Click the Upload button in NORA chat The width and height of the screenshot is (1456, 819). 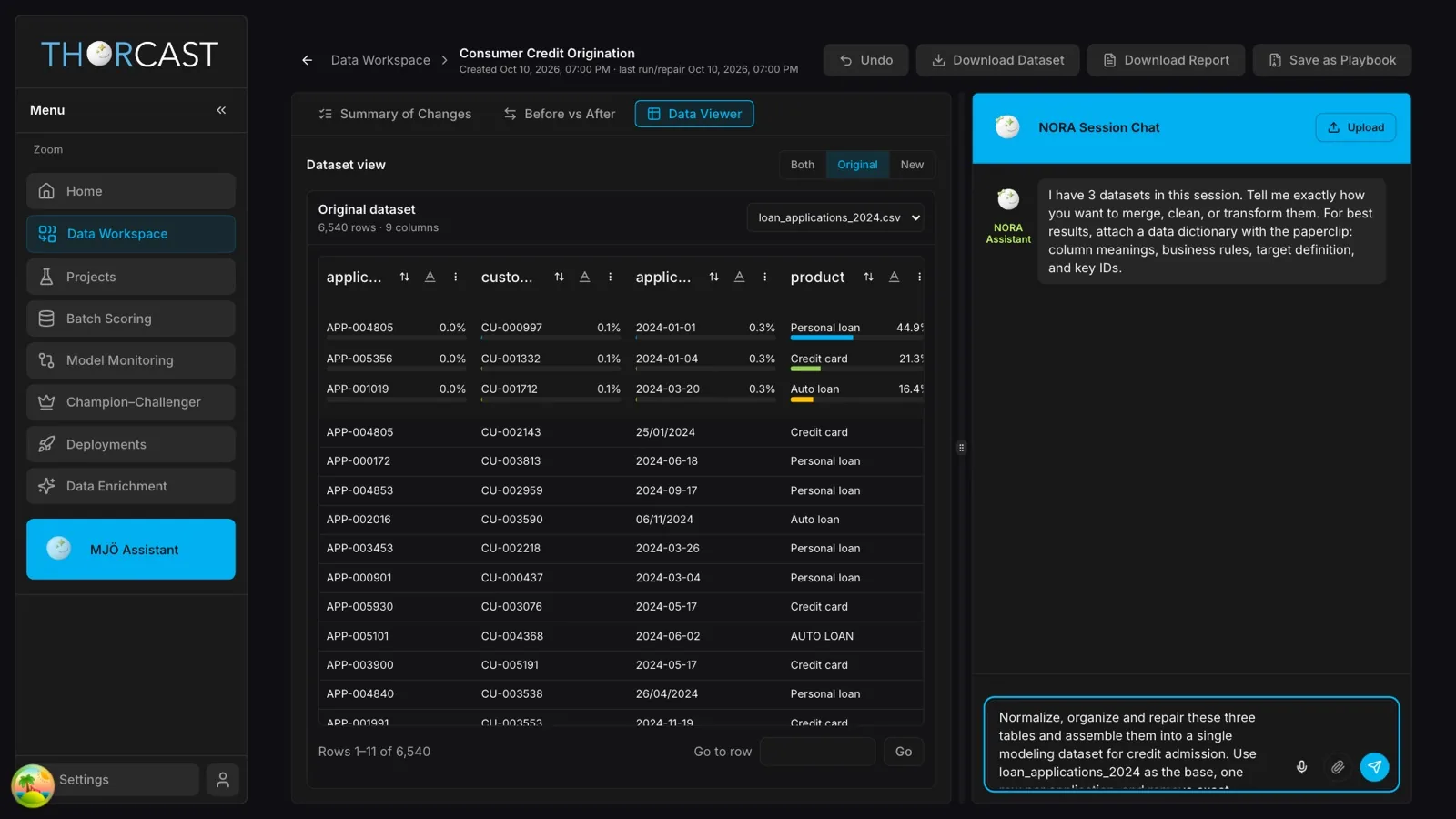1356,127
